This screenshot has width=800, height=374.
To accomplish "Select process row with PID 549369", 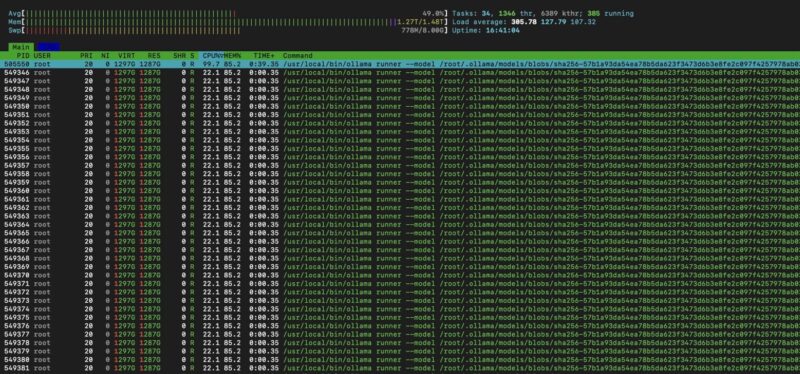I will [400, 266].
